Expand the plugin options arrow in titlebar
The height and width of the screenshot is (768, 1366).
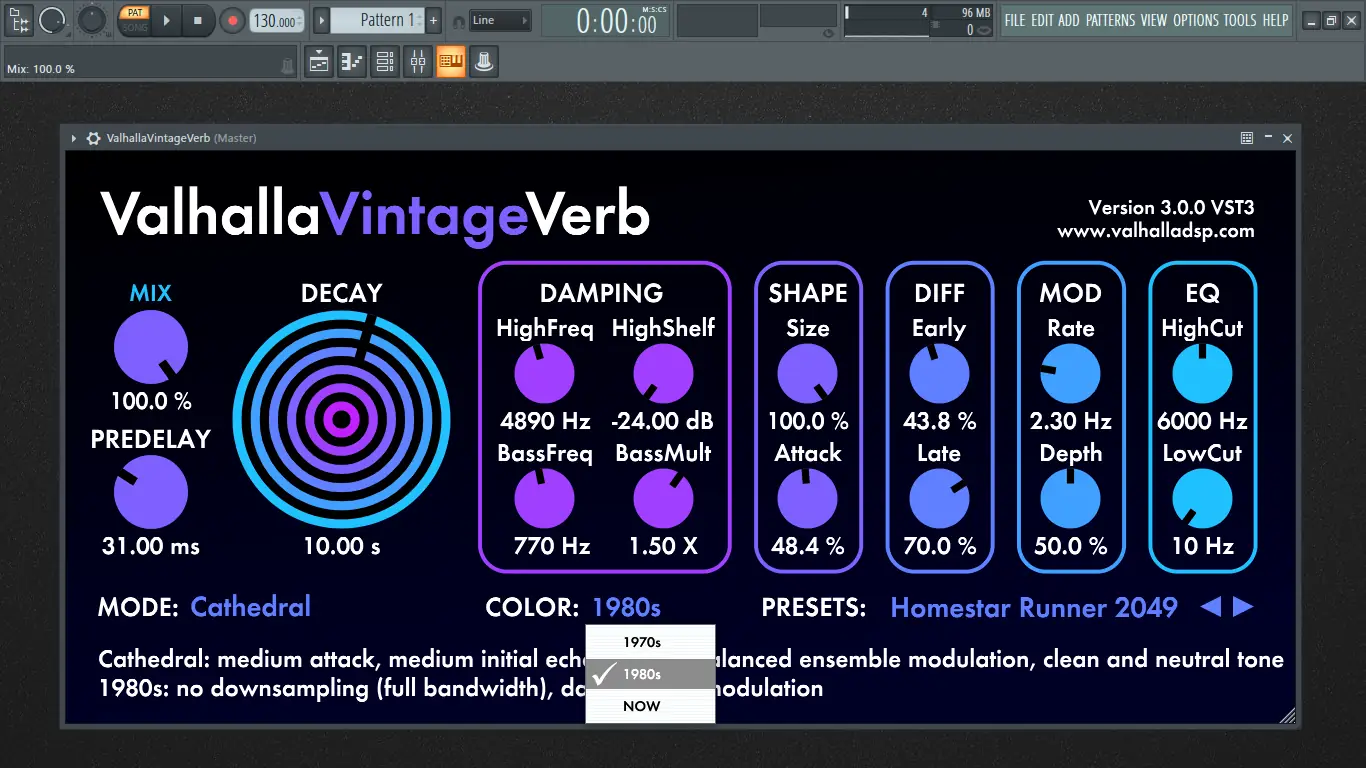pyautogui.click(x=74, y=138)
